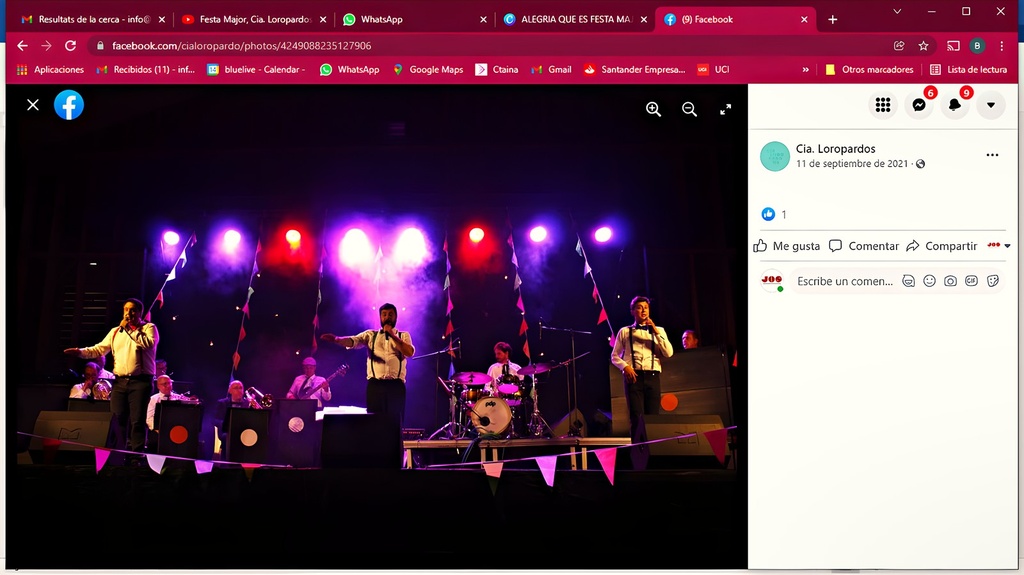Click the address bar URL

pyautogui.click(x=242, y=46)
